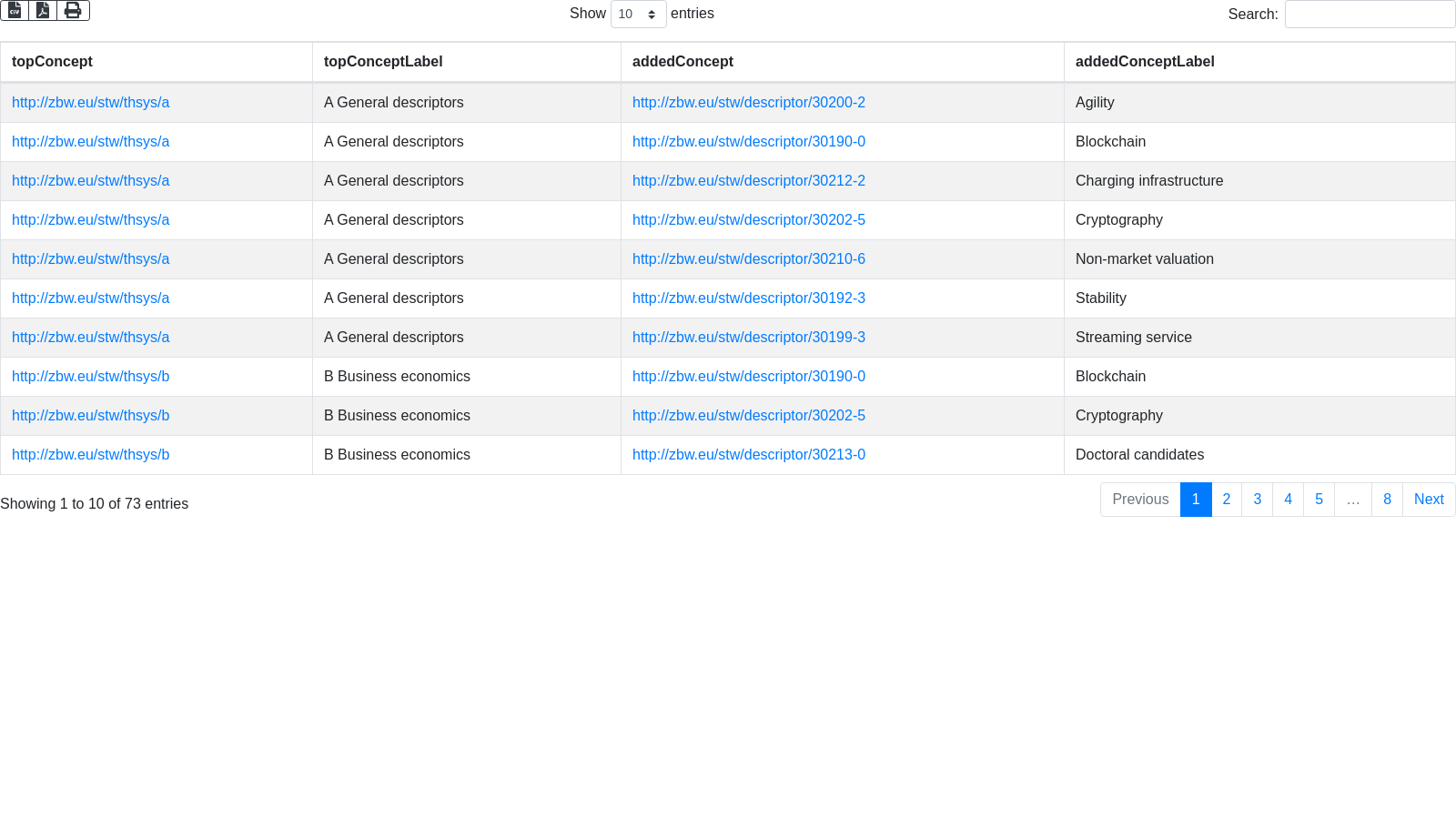This screenshot has height=819, width=1456.
Task: Click into the Search input field
Action: [1370, 15]
